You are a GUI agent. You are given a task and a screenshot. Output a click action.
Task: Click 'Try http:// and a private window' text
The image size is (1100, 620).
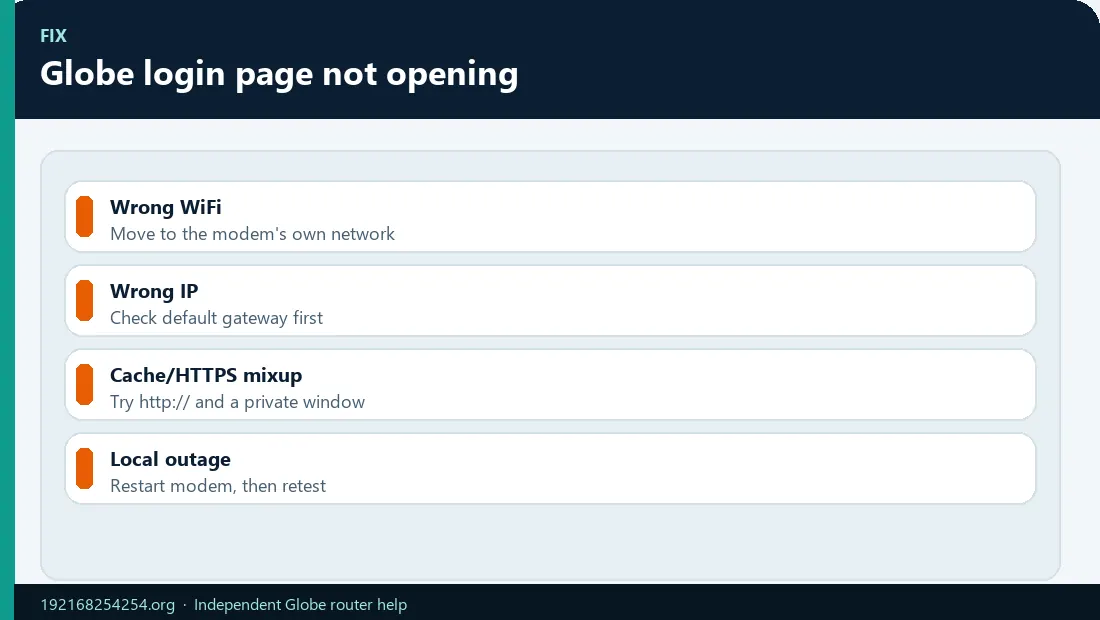(x=237, y=403)
